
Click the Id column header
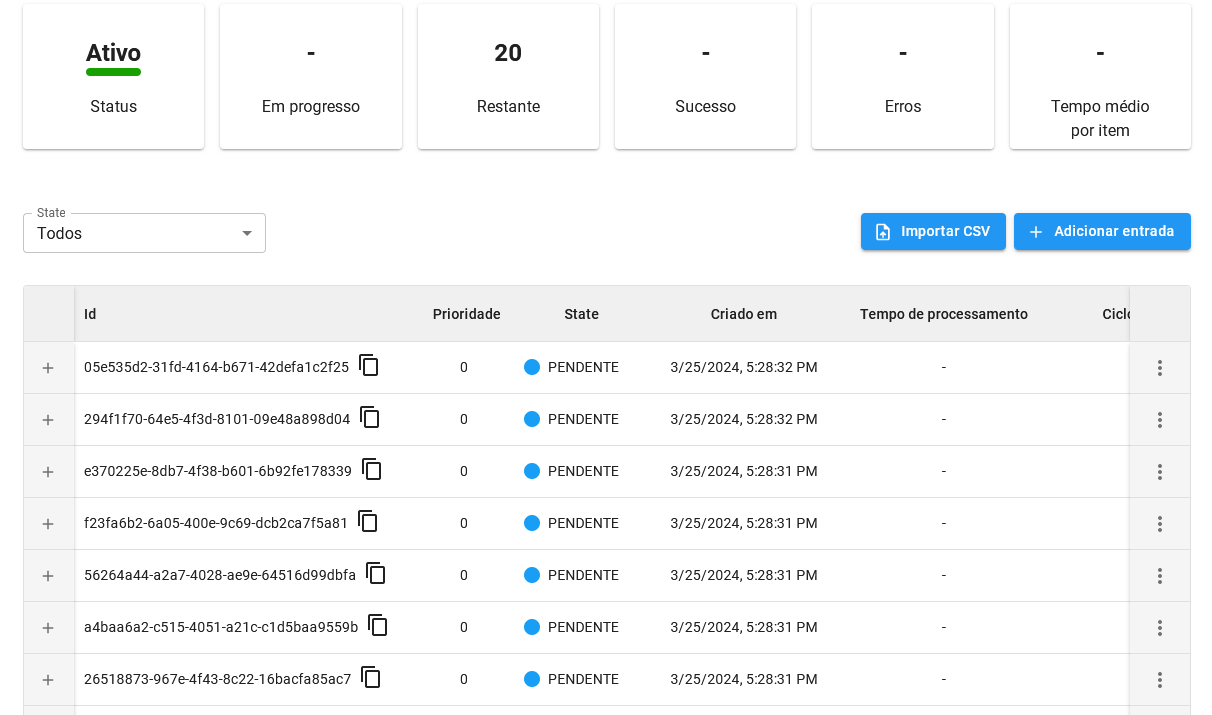tap(90, 314)
